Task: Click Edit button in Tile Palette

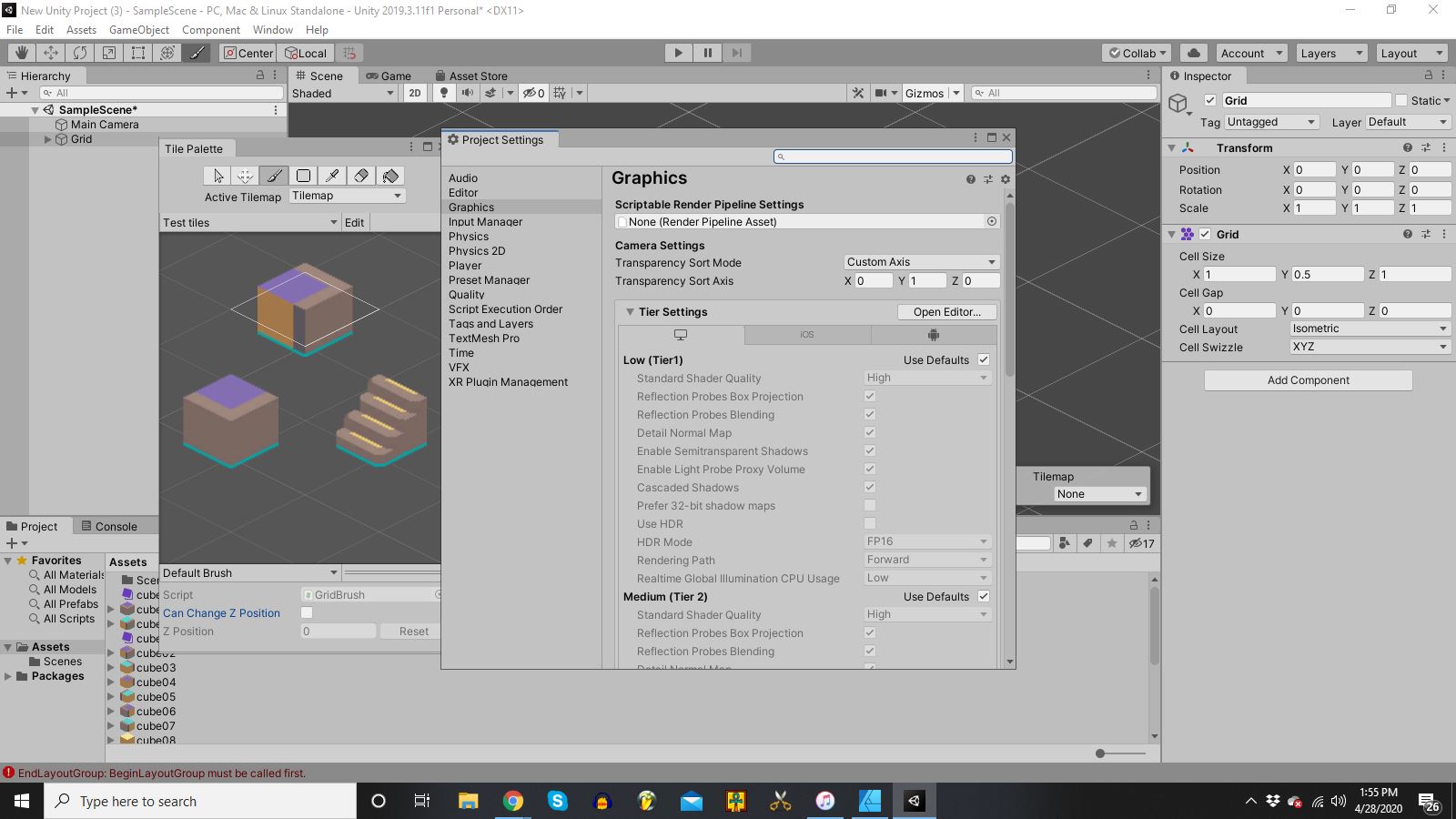Action: (355, 222)
